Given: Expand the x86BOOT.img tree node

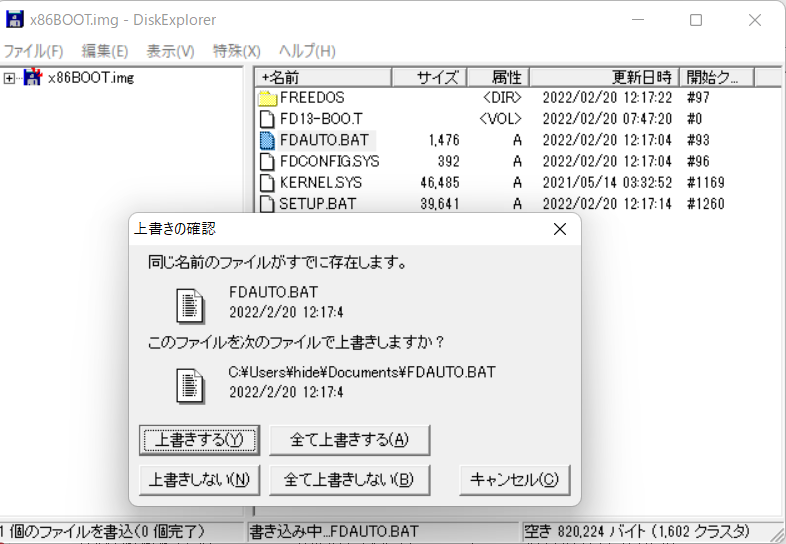Looking at the screenshot, I should click(9, 78).
